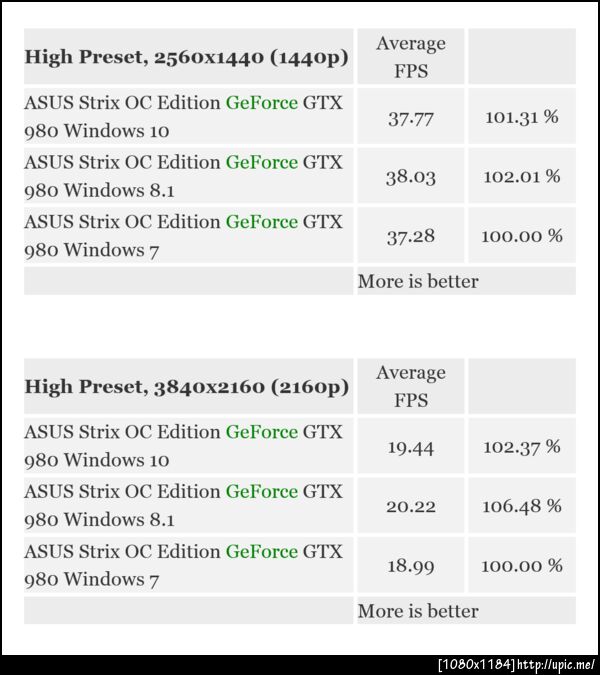
Task: Click the 38.03 average FPS value
Action: coord(410,177)
